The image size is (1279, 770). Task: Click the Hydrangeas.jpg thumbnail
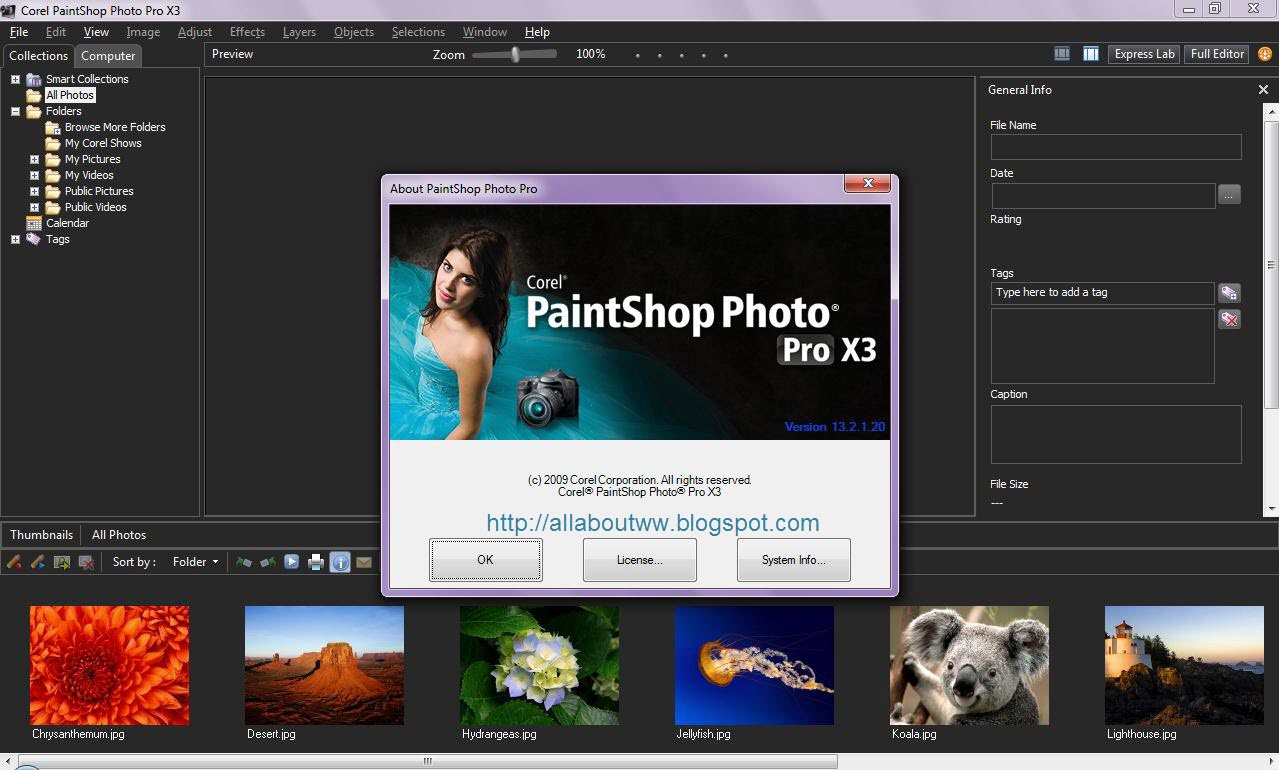[x=539, y=665]
